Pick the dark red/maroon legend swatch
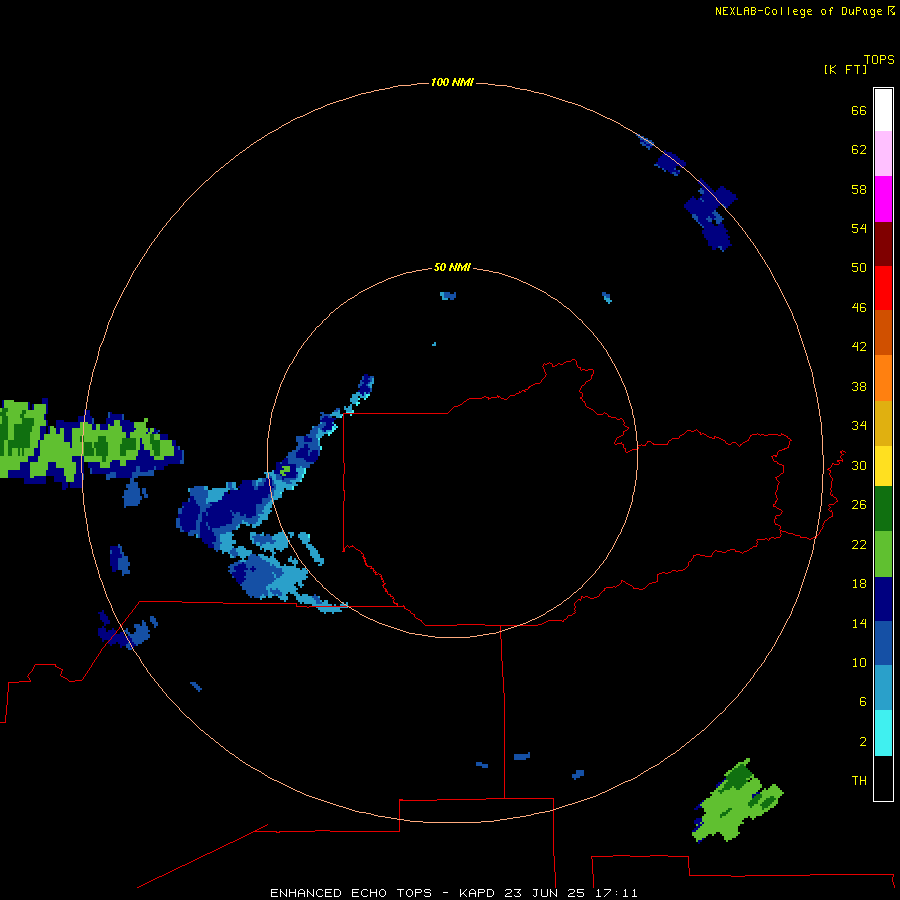The width and height of the screenshot is (900, 900). pos(883,244)
